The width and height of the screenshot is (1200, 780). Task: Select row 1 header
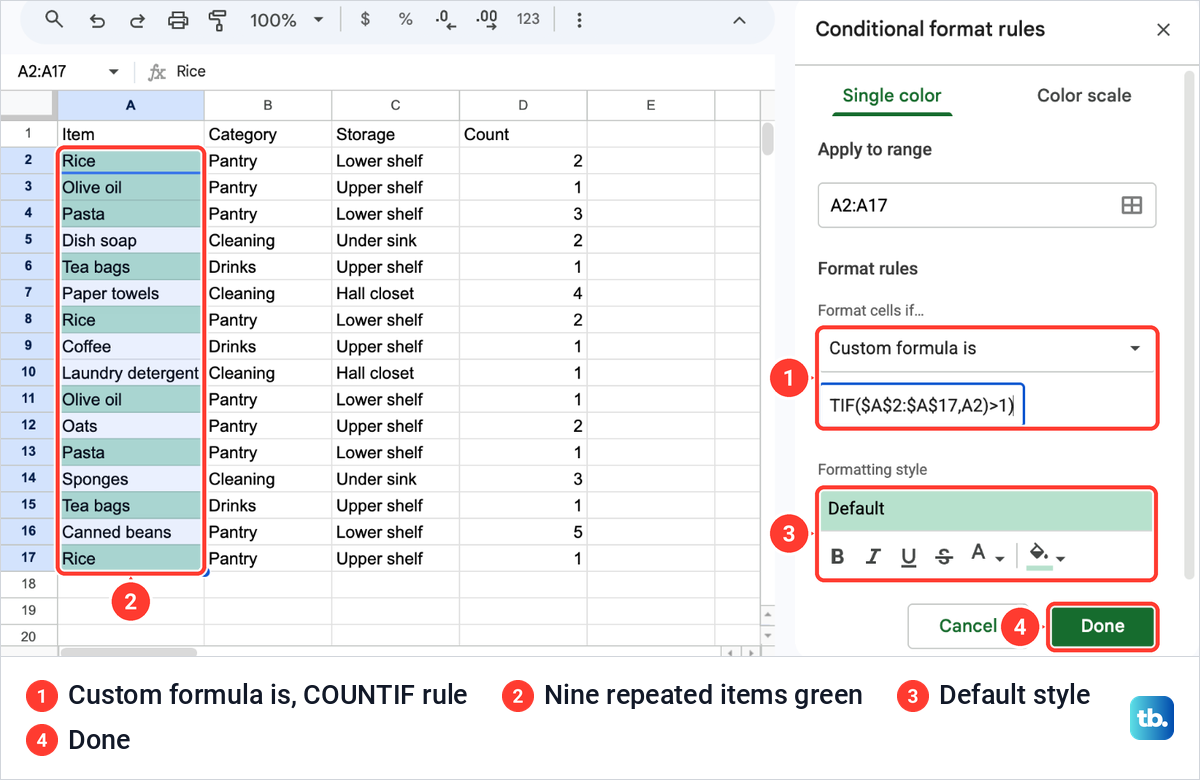tap(28, 134)
